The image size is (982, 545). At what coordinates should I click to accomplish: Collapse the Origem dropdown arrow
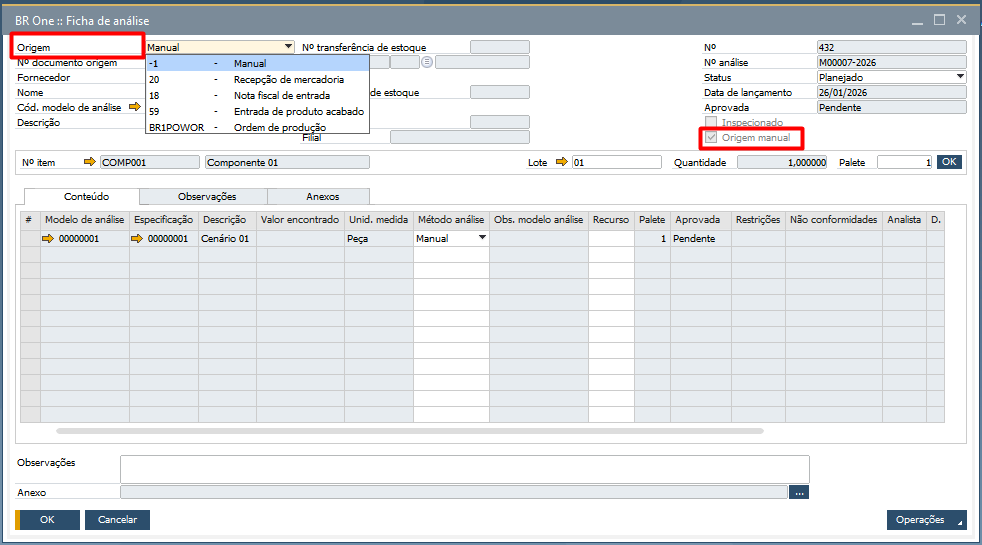coord(288,47)
